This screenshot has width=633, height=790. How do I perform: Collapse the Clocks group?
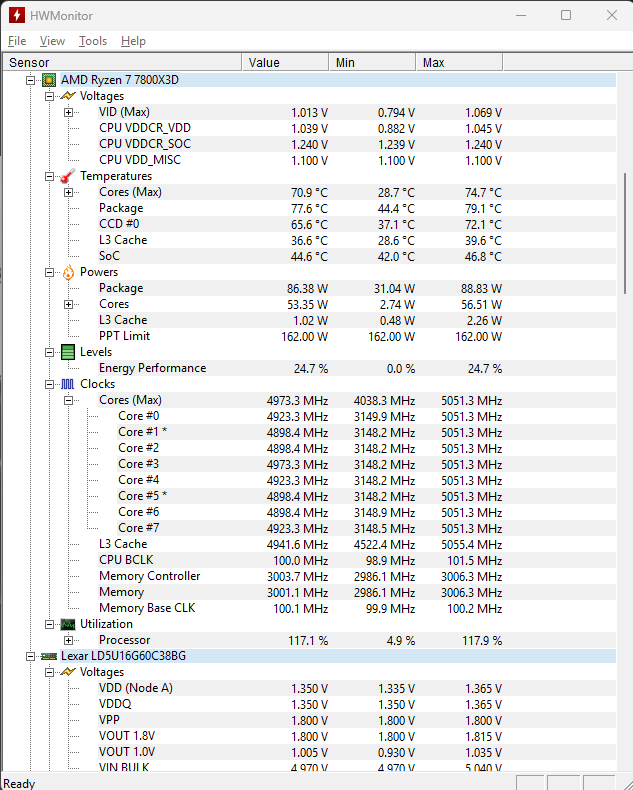point(49,384)
